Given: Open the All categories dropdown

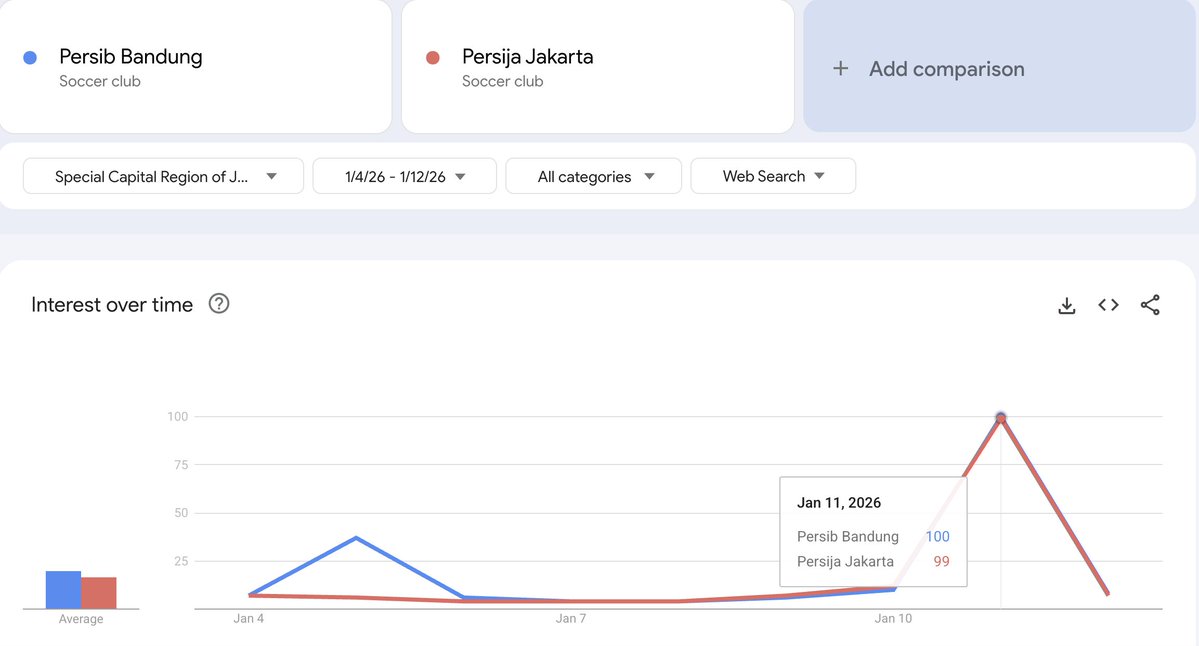Looking at the screenshot, I should [593, 176].
